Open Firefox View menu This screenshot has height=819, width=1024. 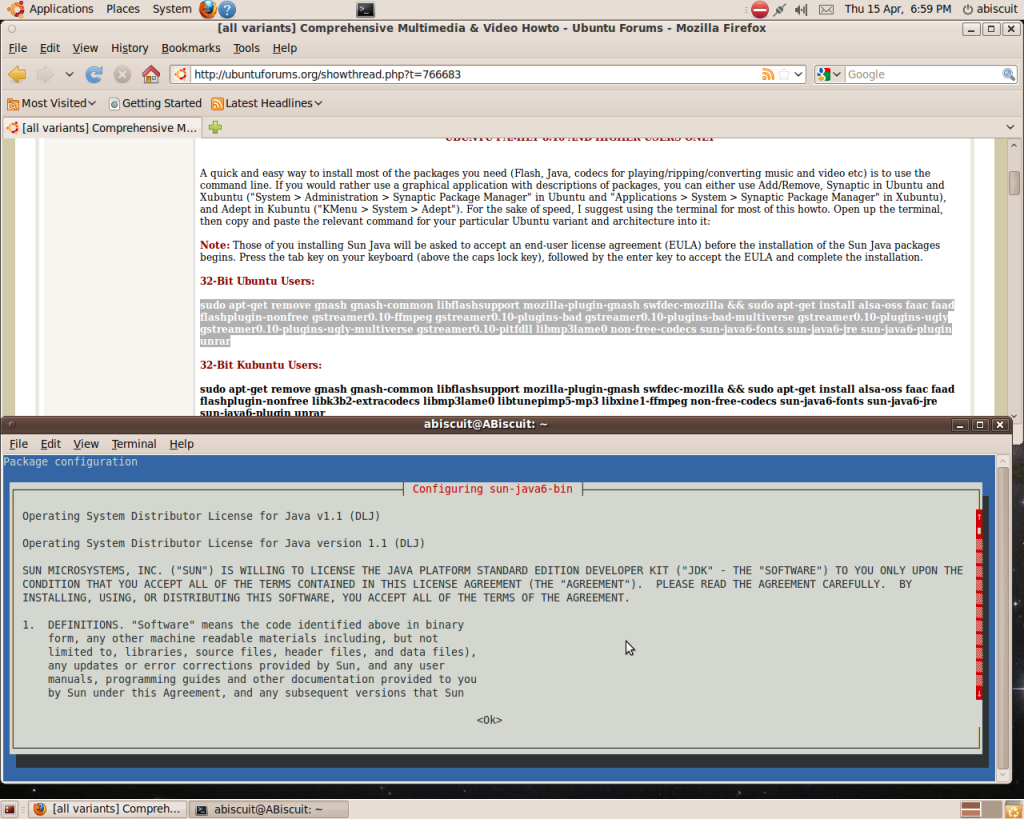pos(85,48)
